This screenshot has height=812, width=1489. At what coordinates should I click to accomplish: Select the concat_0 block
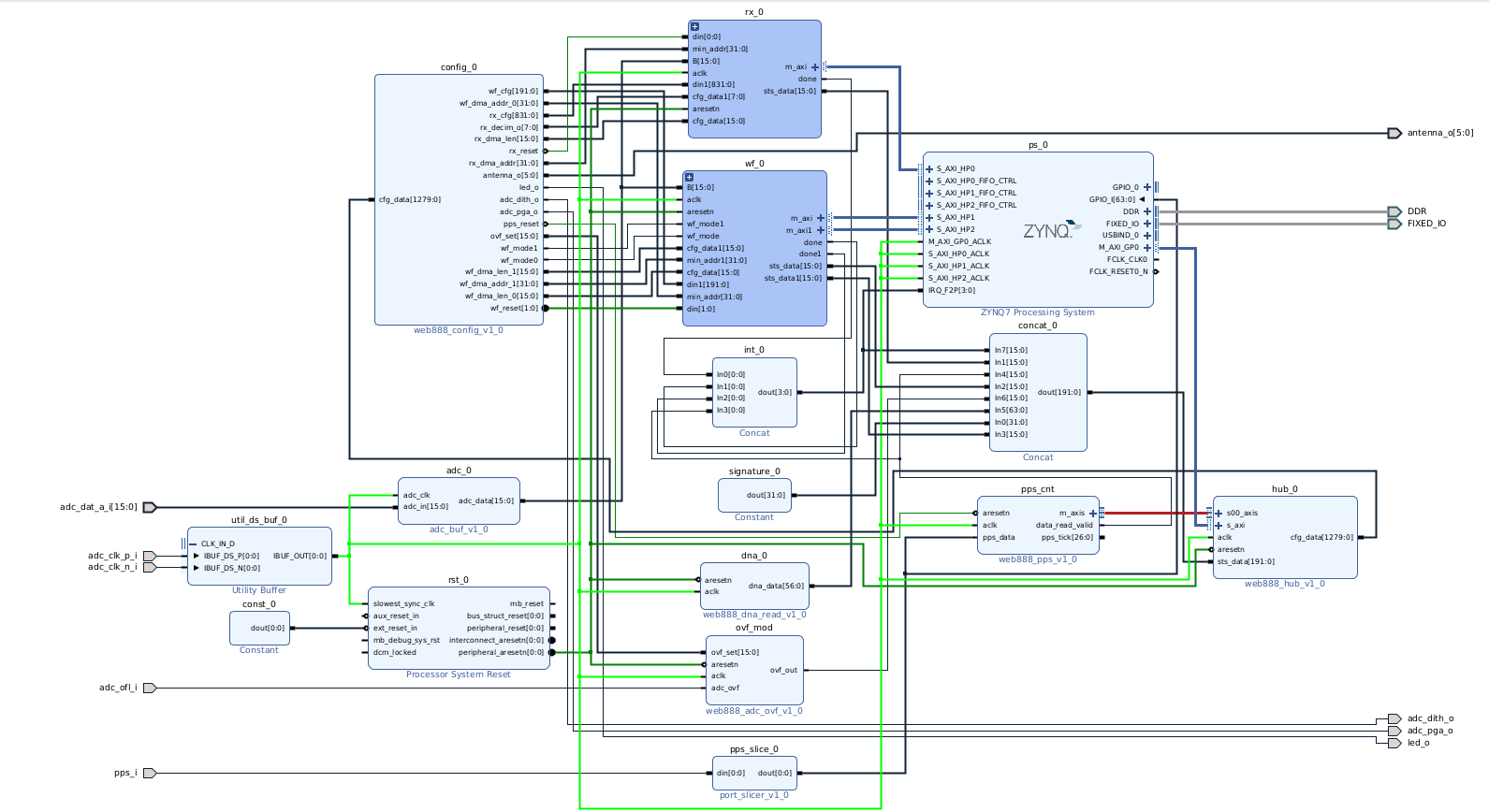(x=1038, y=393)
